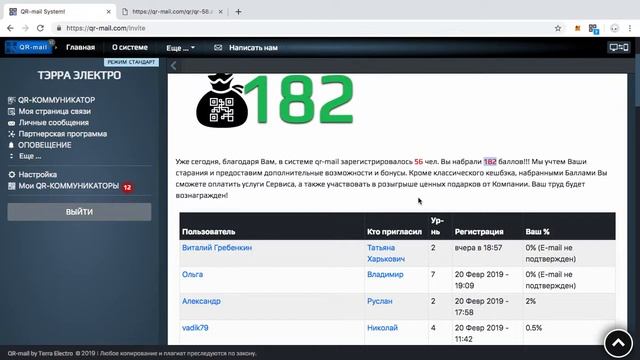This screenshot has height=360, width=640.
Task: Open Моя страница связи in sidebar
Action: [54, 111]
